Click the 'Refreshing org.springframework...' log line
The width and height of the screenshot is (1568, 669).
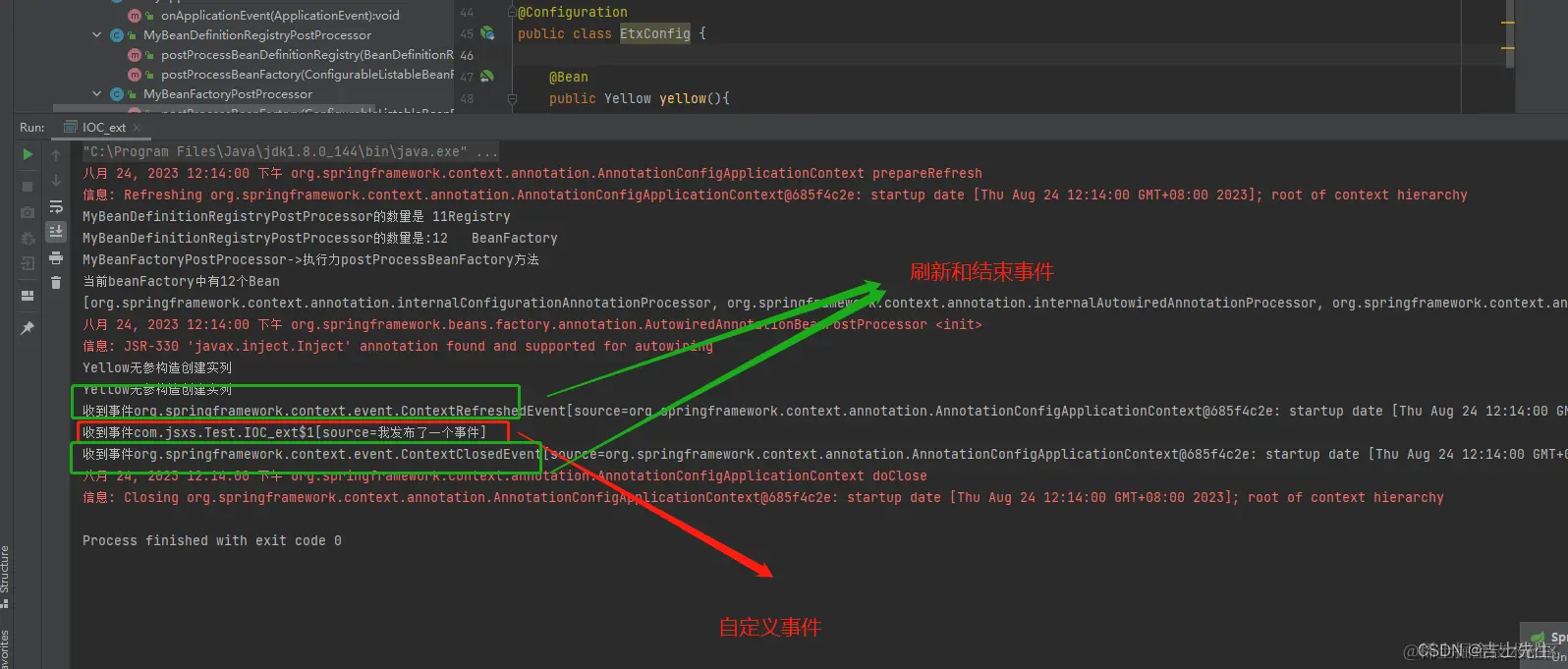click(x=775, y=195)
